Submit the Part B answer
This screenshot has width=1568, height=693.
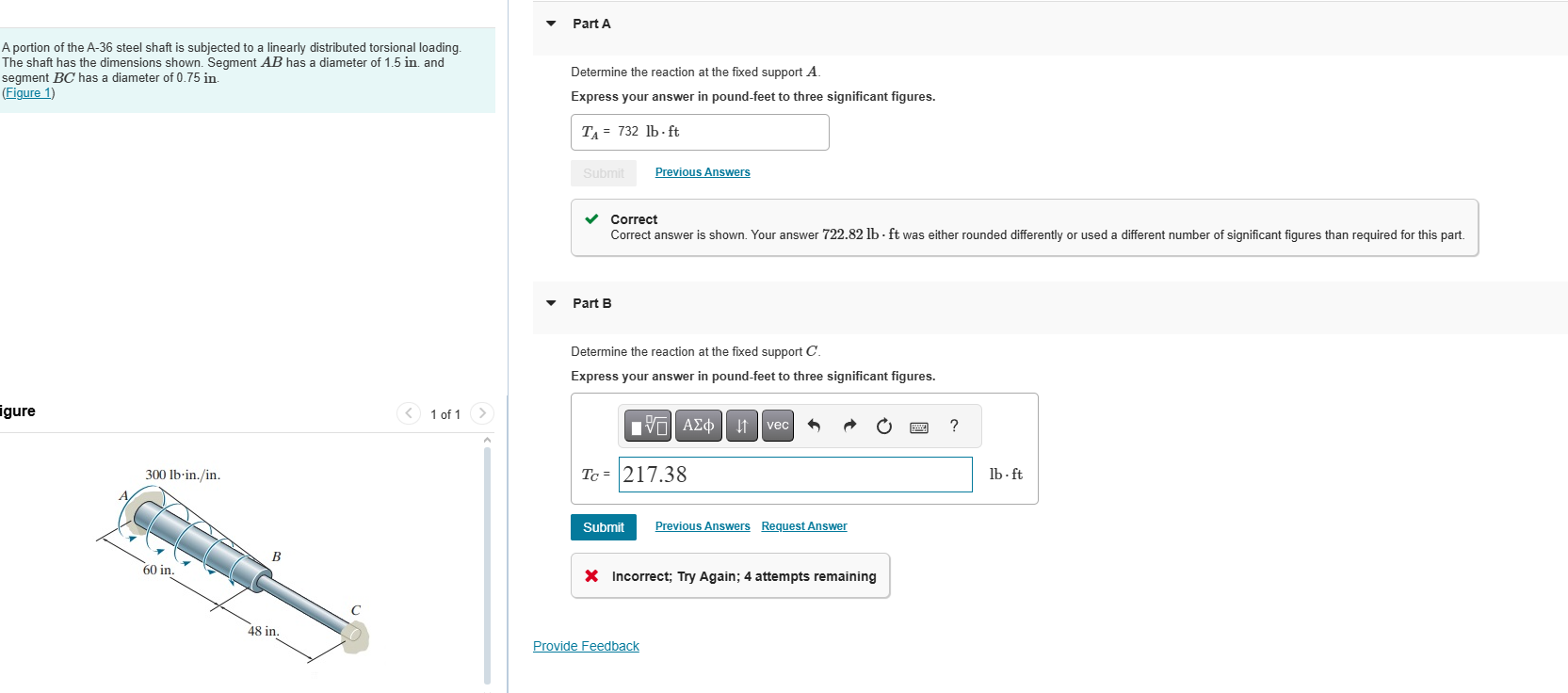[x=603, y=527]
